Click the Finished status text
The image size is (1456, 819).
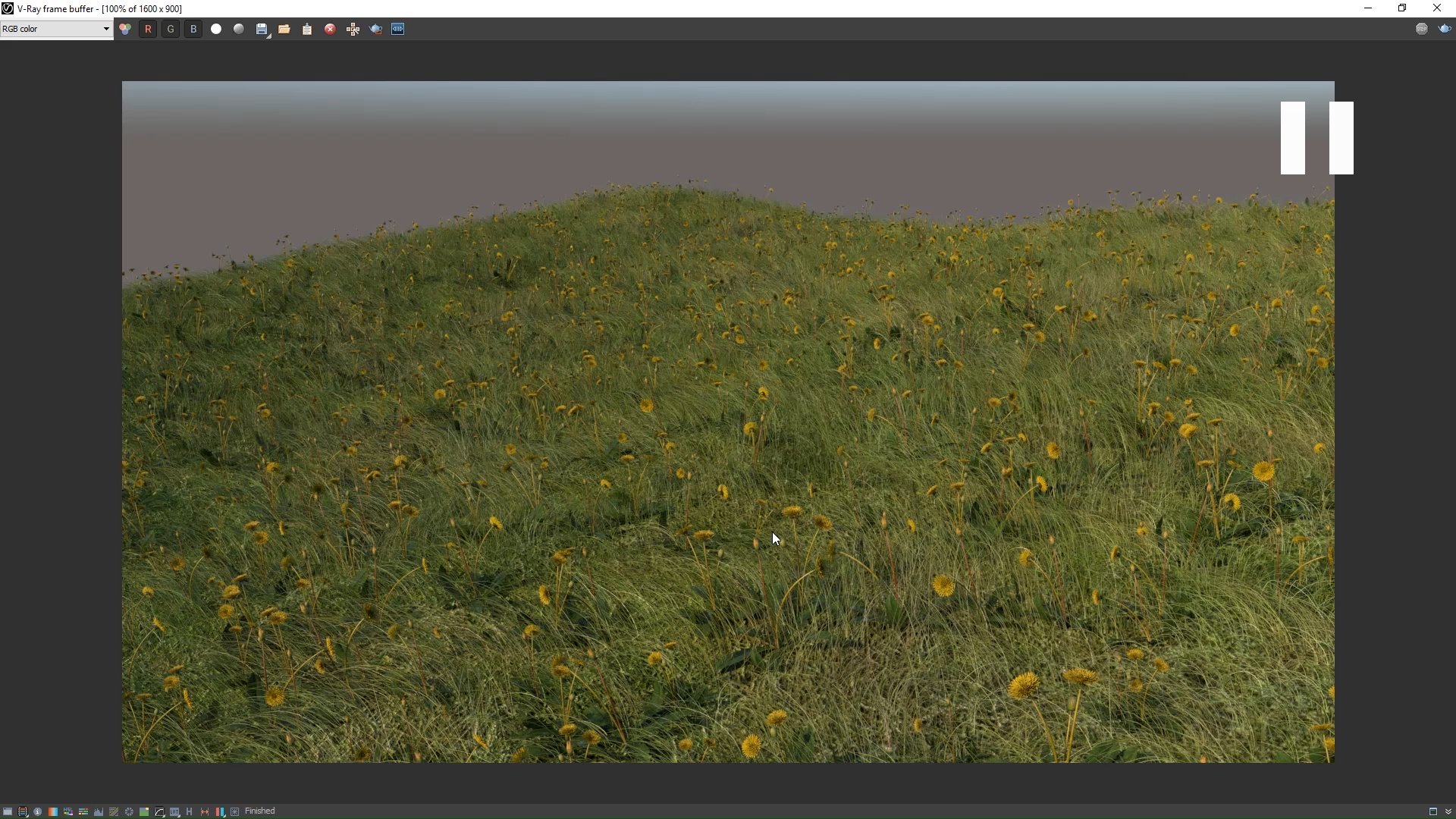tap(260, 811)
